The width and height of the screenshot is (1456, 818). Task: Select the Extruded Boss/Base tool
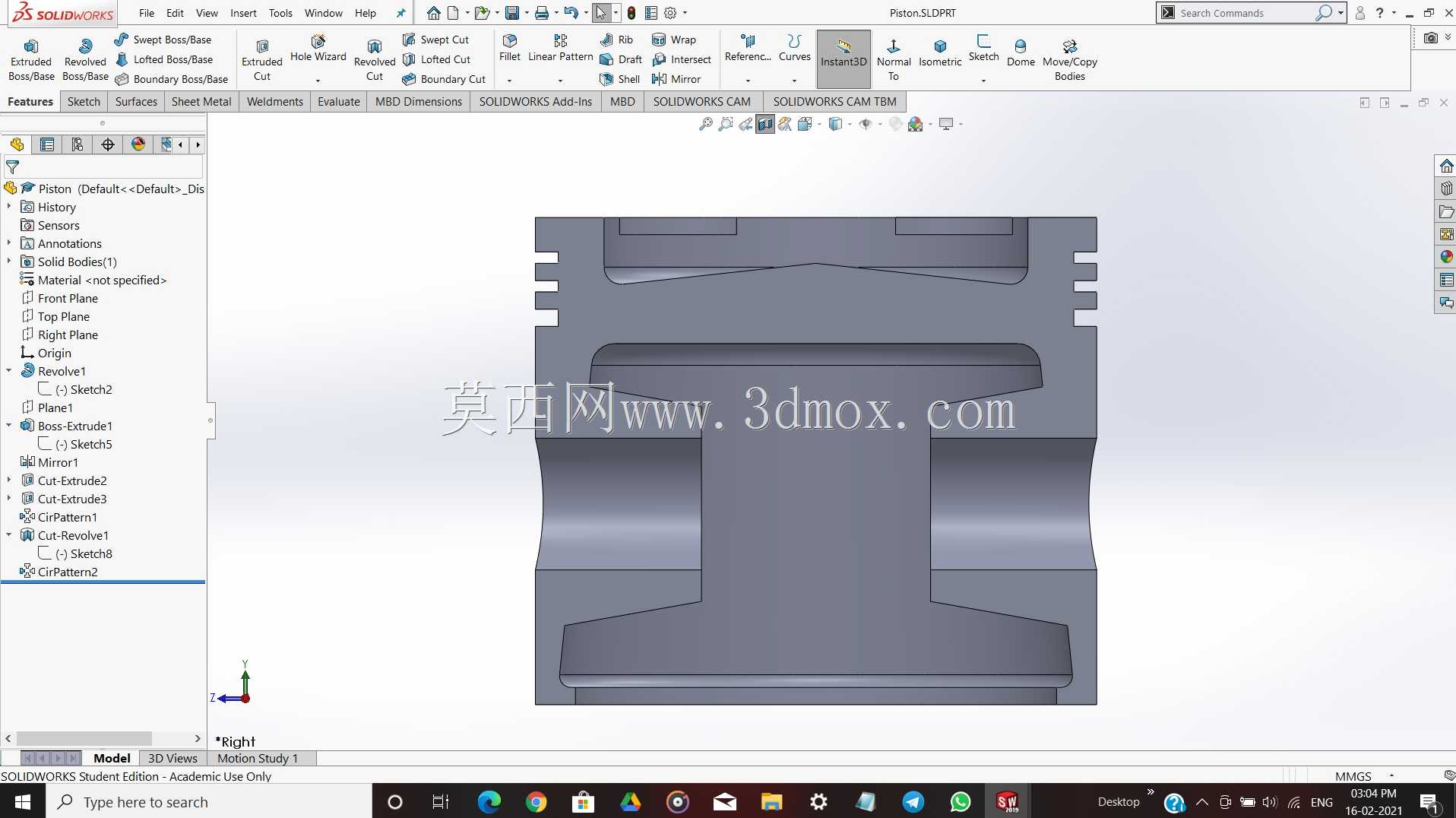(31, 59)
